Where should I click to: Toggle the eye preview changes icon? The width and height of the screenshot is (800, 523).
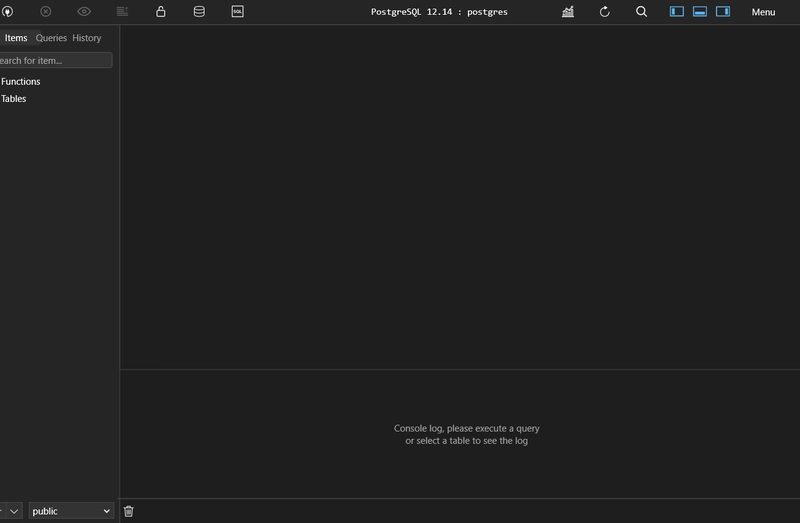[x=84, y=11]
